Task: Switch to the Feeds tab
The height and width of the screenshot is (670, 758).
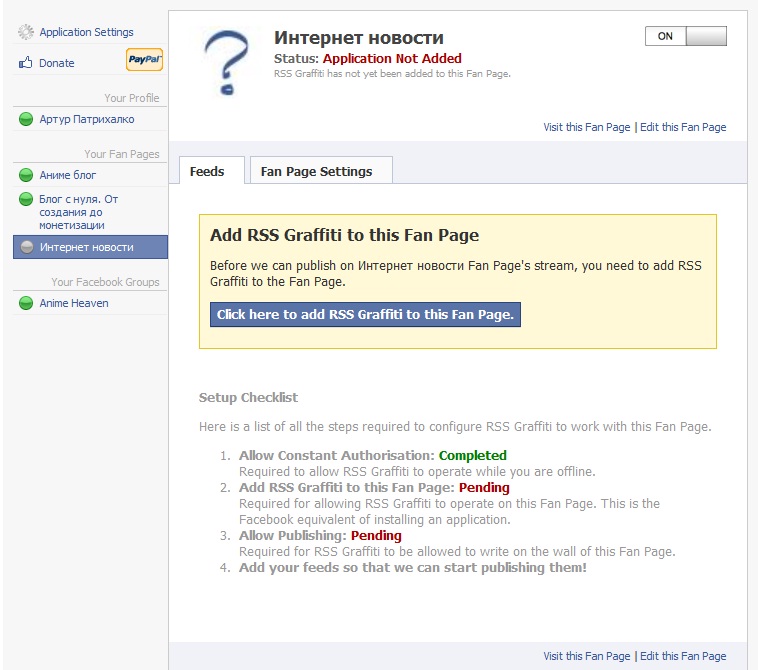Action: pos(207,172)
